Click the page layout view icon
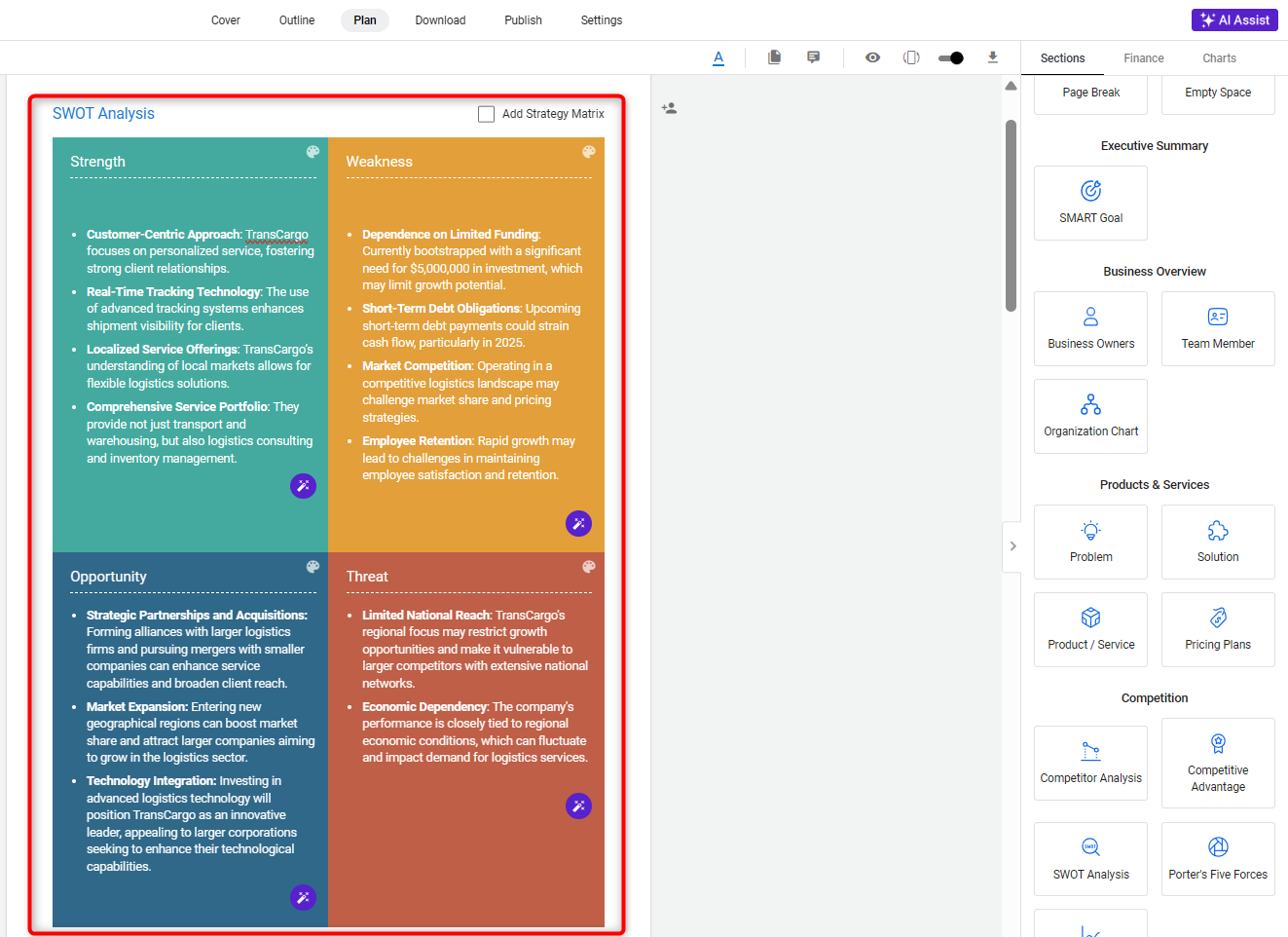The image size is (1288, 937). click(x=911, y=57)
